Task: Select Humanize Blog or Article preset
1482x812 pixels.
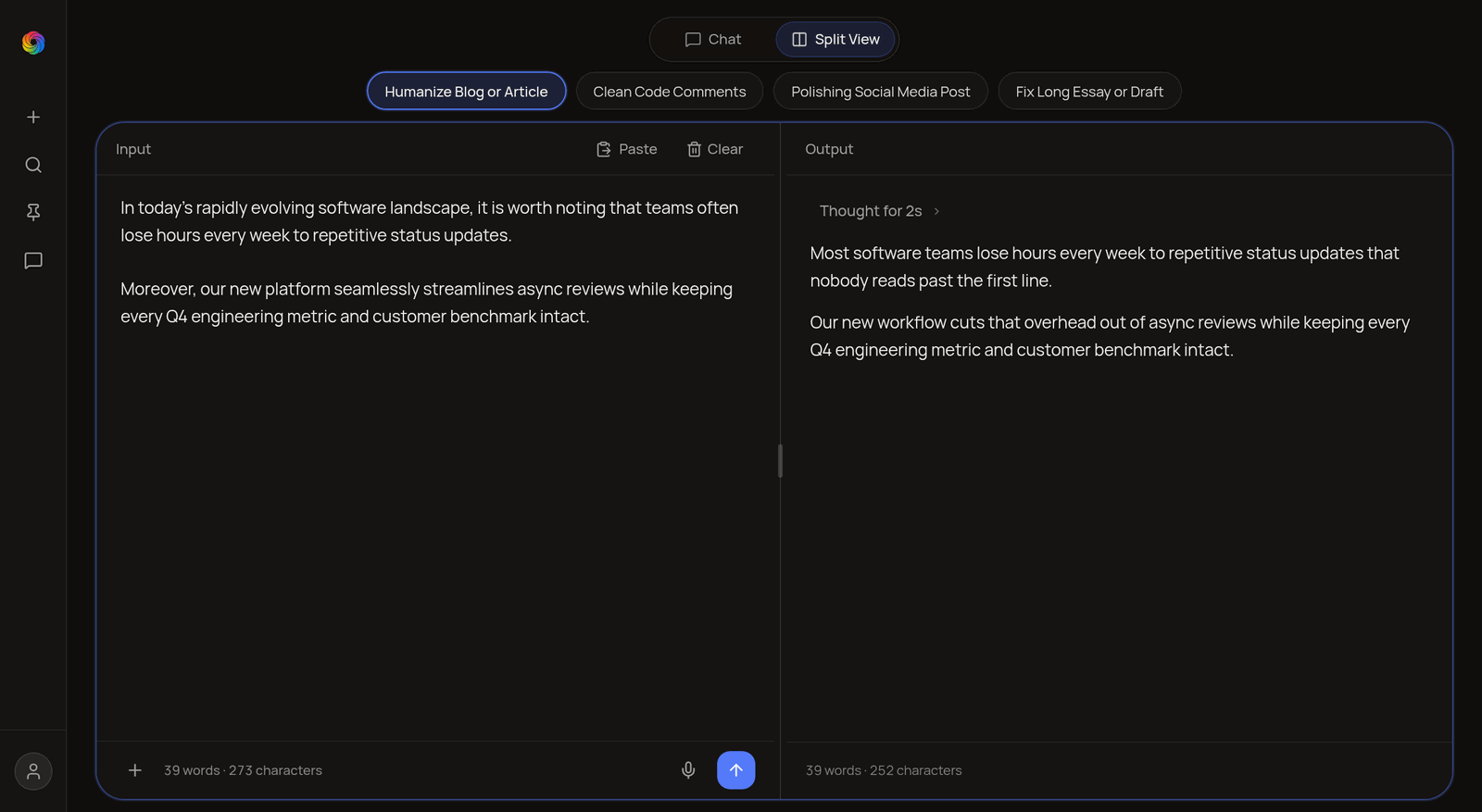Action: tap(467, 92)
